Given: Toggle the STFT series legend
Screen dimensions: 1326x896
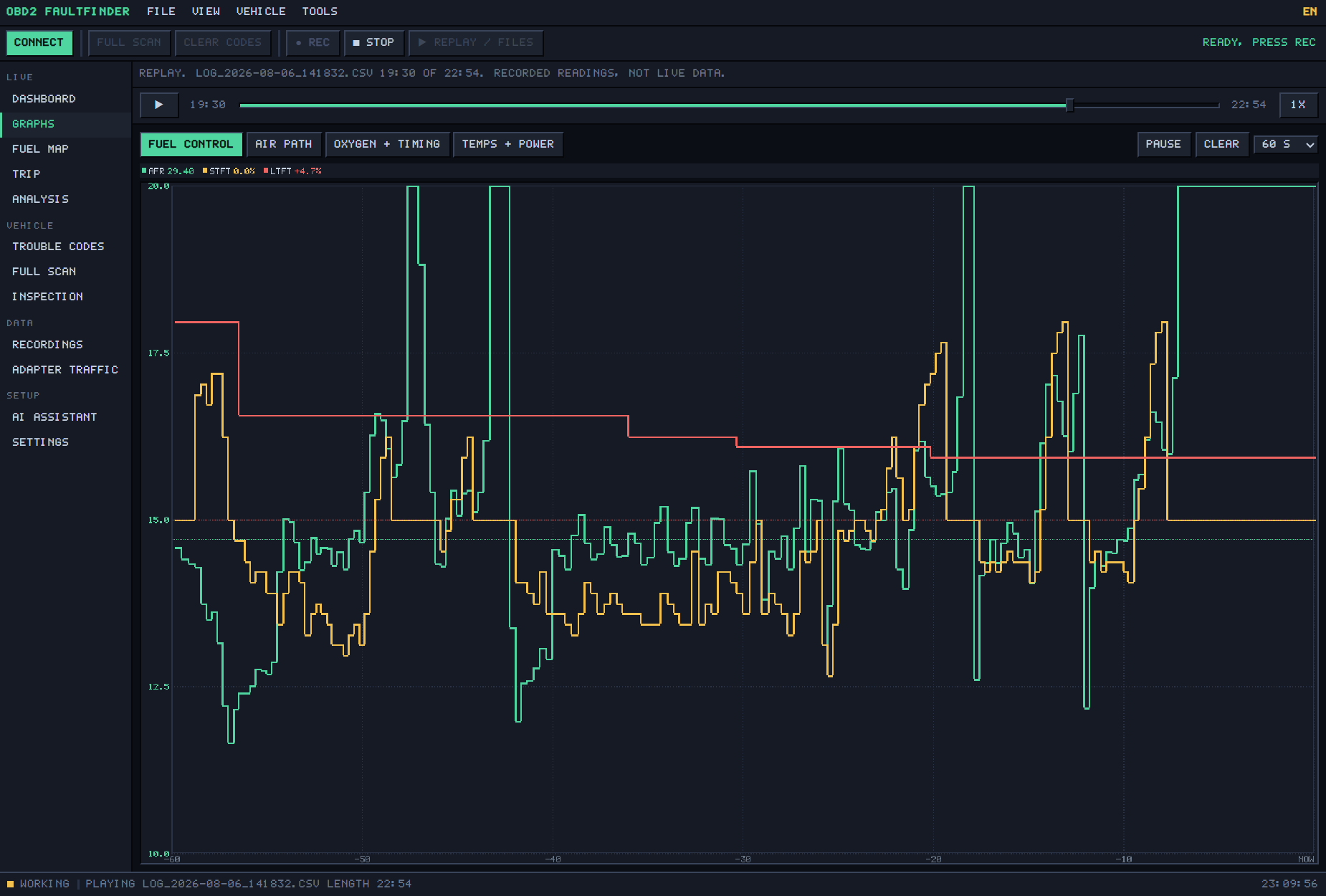Looking at the screenshot, I should tap(229, 171).
